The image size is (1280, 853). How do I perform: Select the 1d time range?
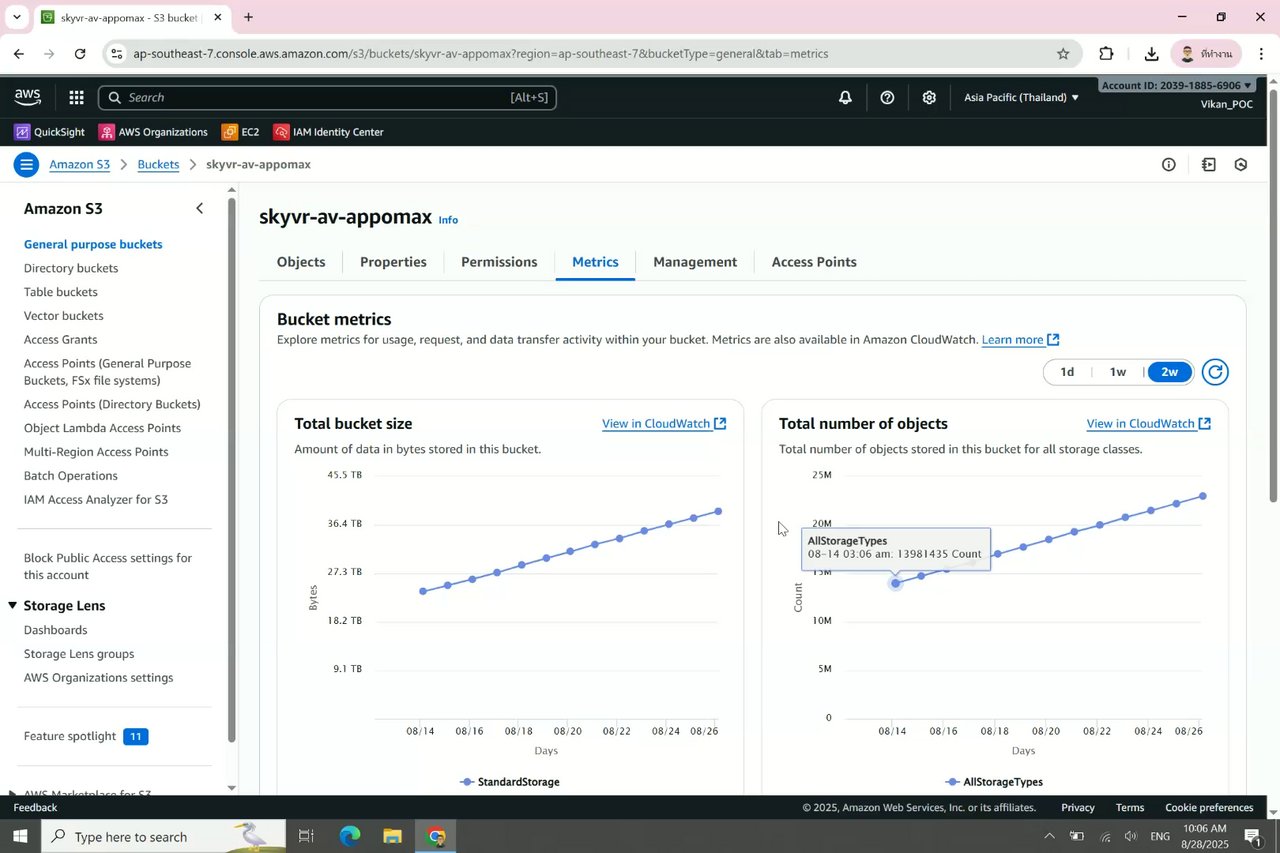coord(1067,372)
